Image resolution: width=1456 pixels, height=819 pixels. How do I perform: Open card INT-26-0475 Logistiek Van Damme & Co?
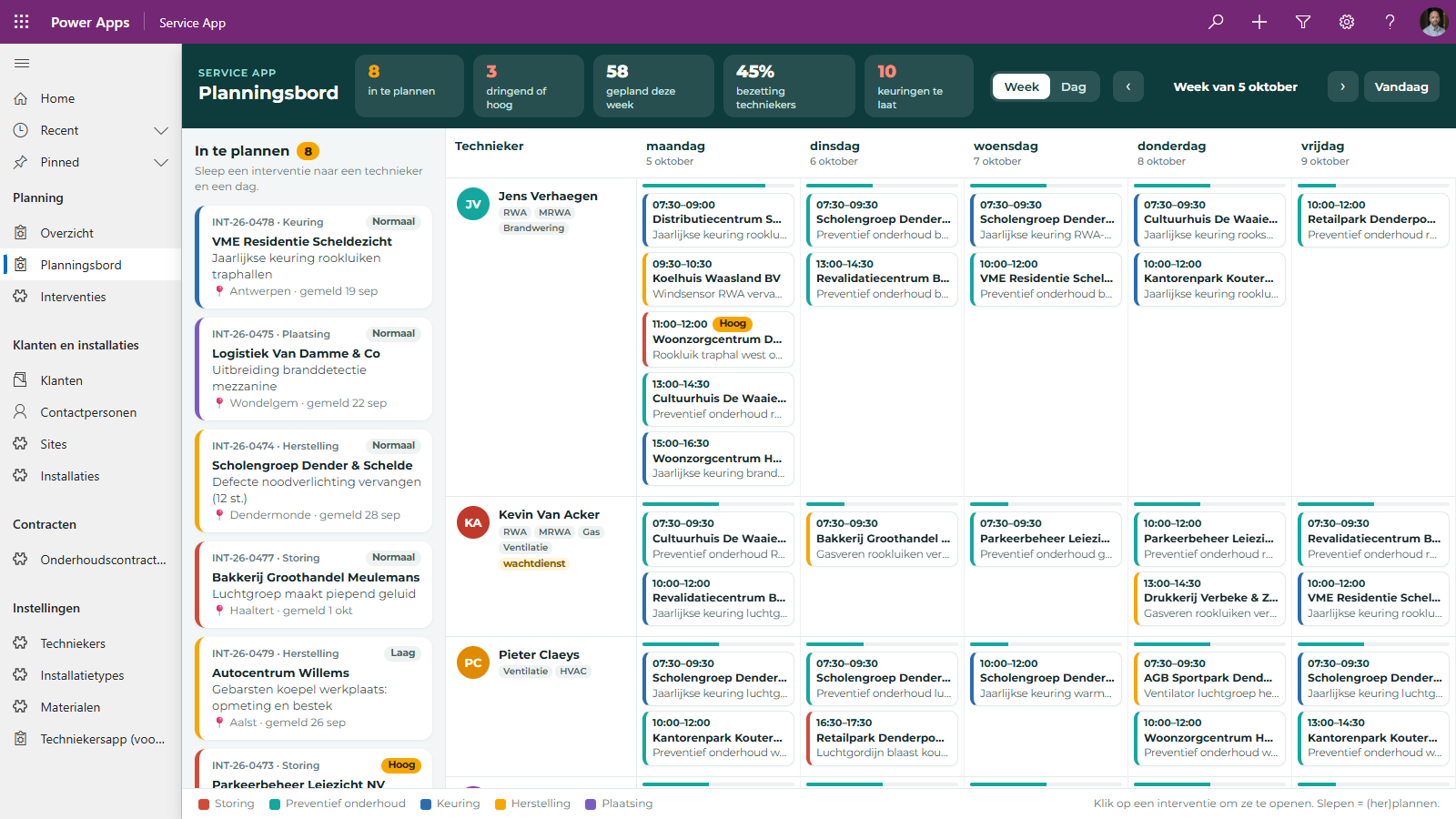[314, 369]
